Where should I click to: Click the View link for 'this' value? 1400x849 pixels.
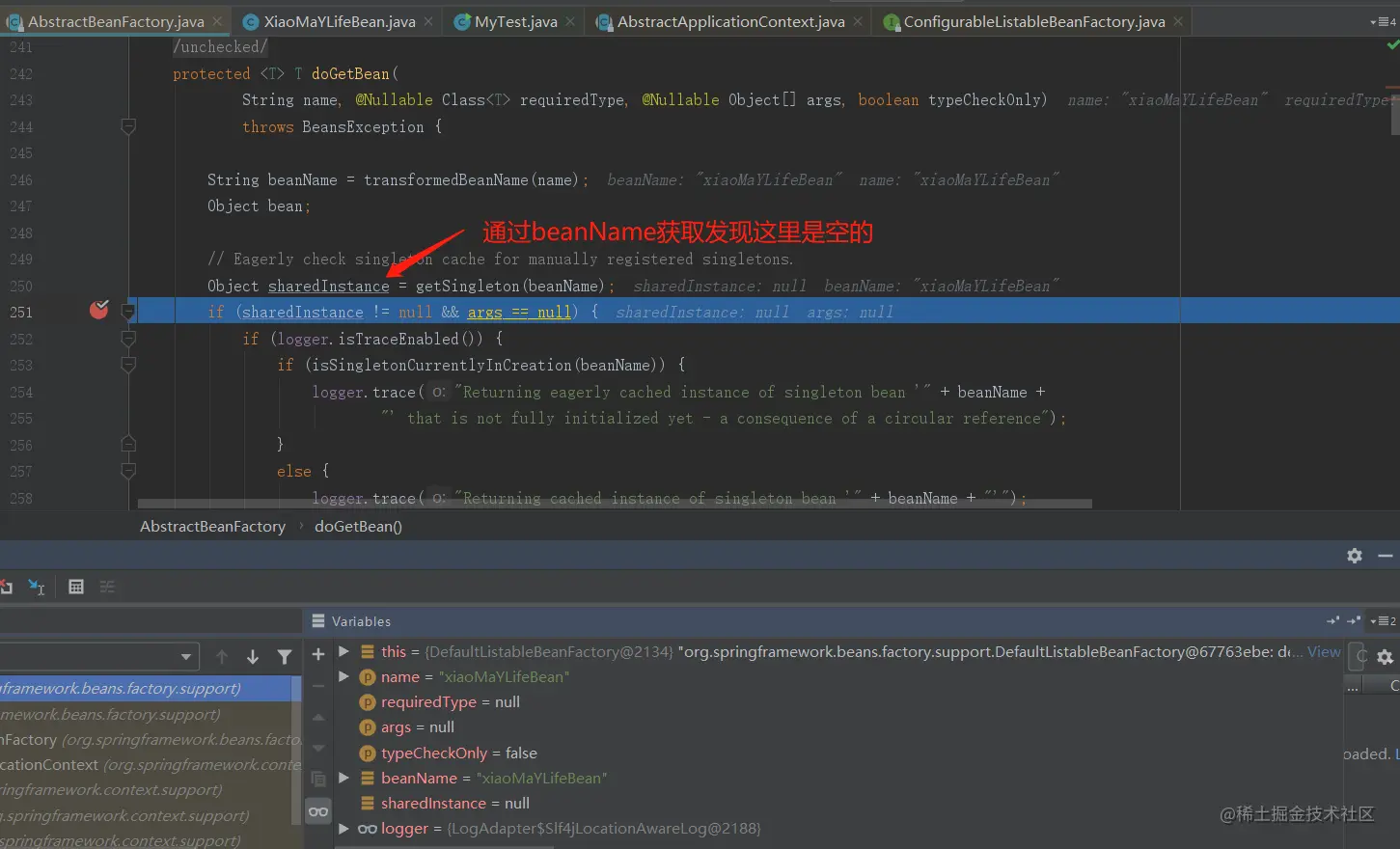1324,651
